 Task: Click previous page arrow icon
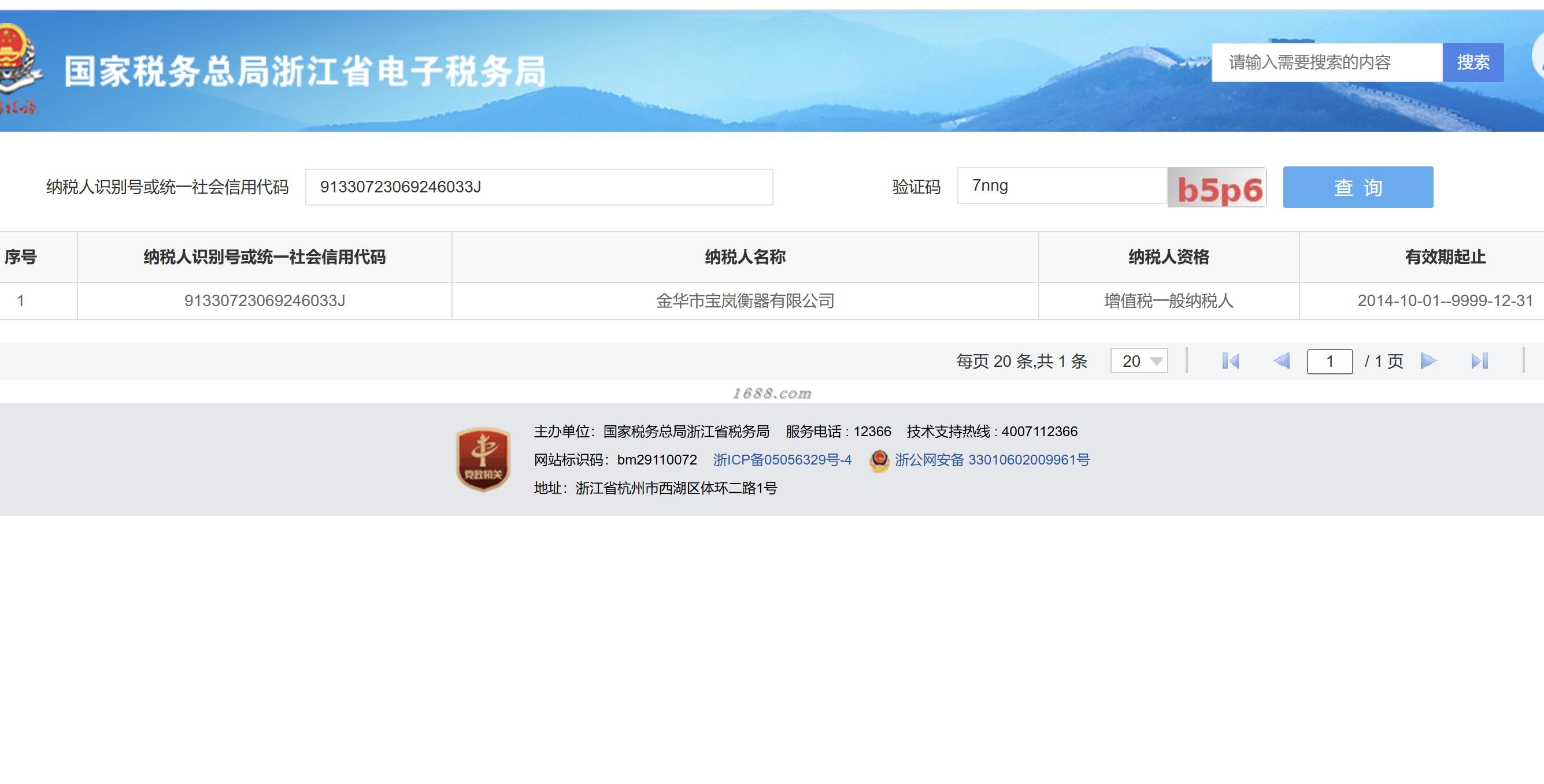click(x=1281, y=361)
